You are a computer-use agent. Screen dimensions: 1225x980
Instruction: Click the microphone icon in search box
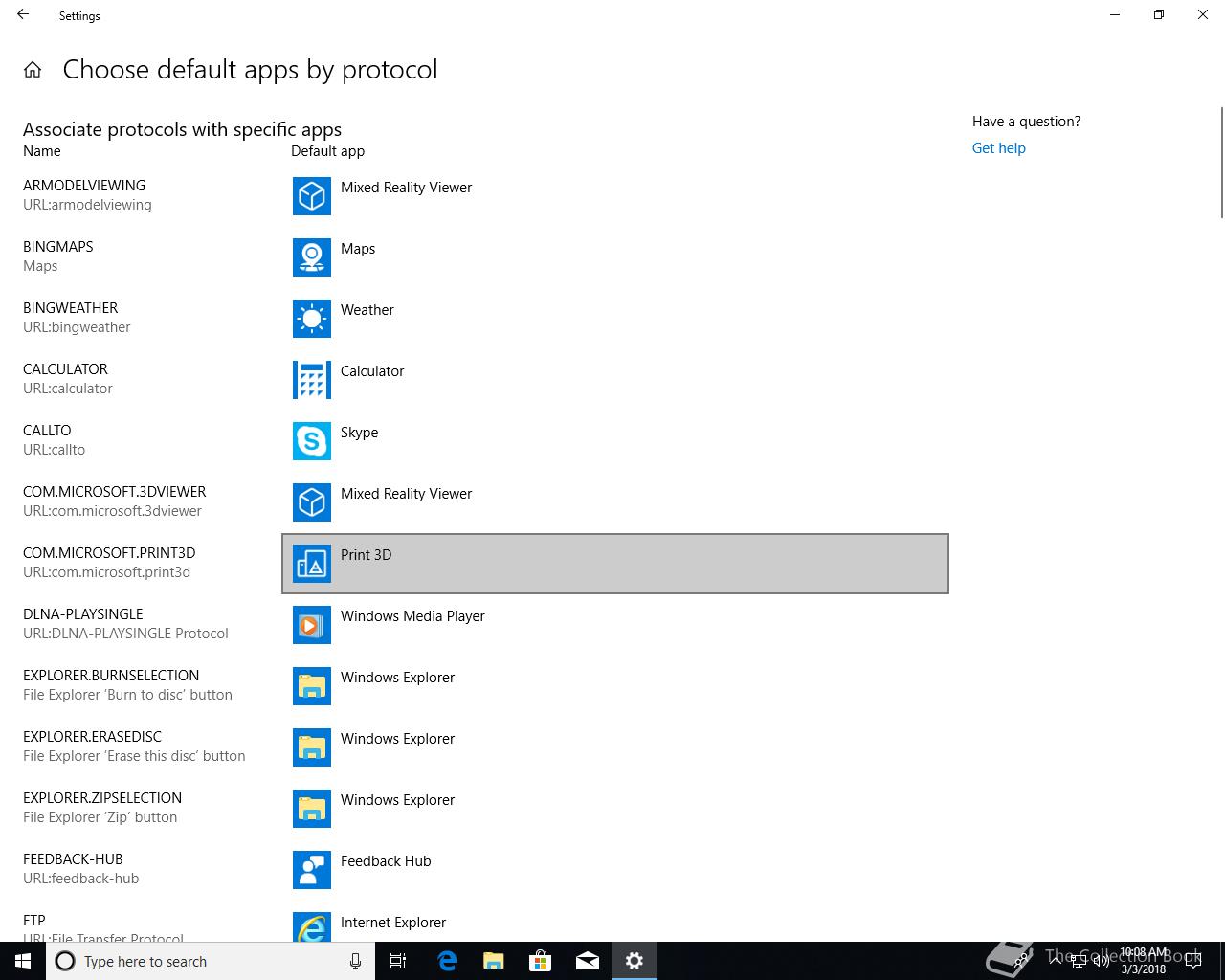tap(355, 961)
